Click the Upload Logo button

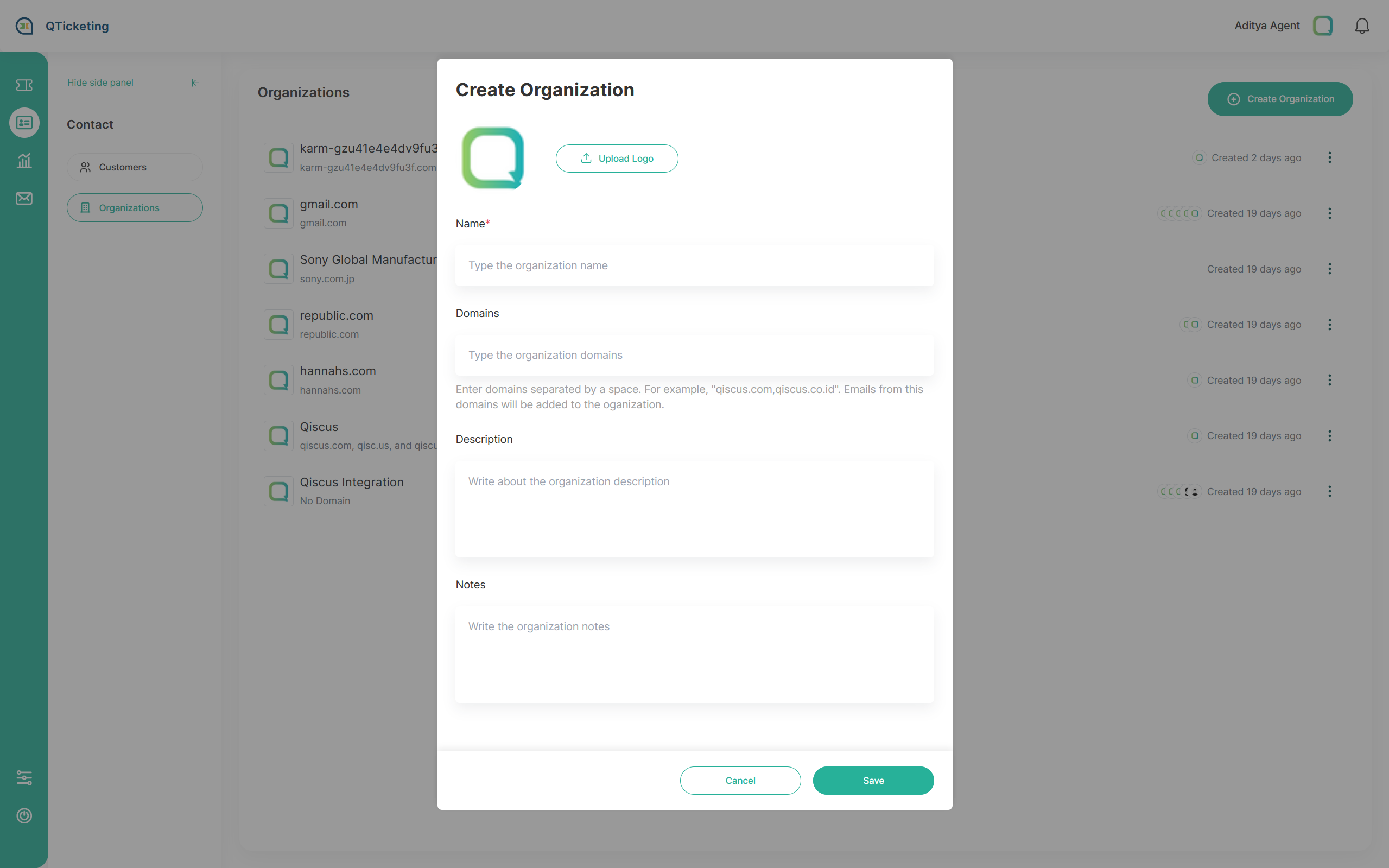[x=617, y=159]
